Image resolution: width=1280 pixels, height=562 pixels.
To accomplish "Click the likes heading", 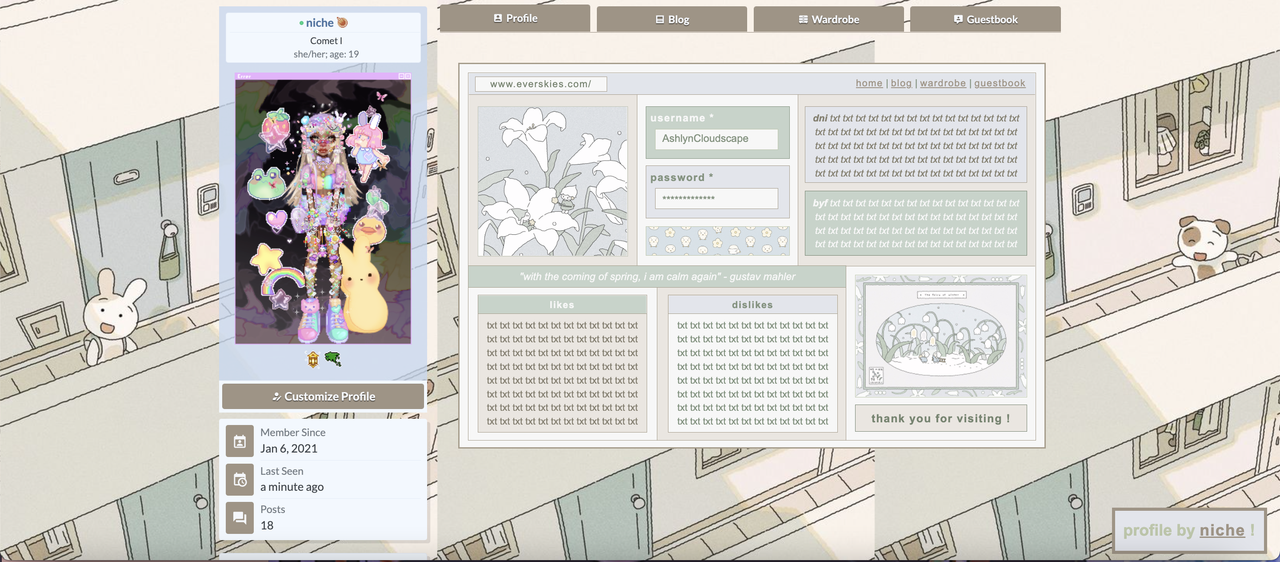I will click(562, 304).
